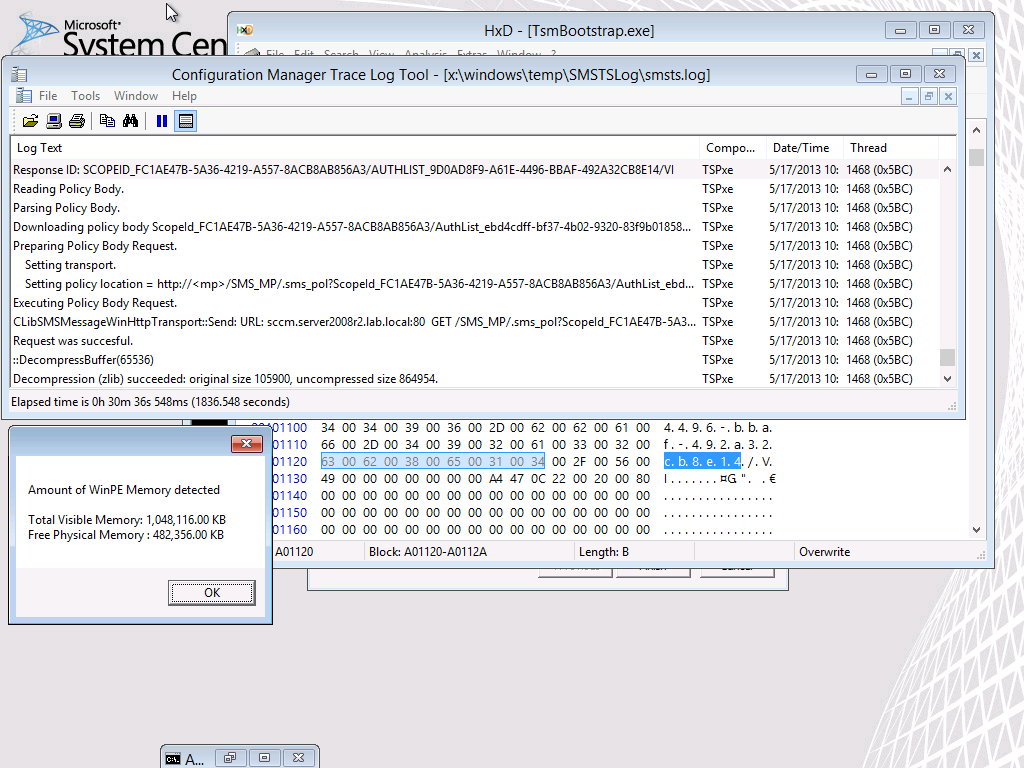Click the HxD - [TsmBootstrap.exe] title bar
This screenshot has width=1024, height=768.
point(568,30)
